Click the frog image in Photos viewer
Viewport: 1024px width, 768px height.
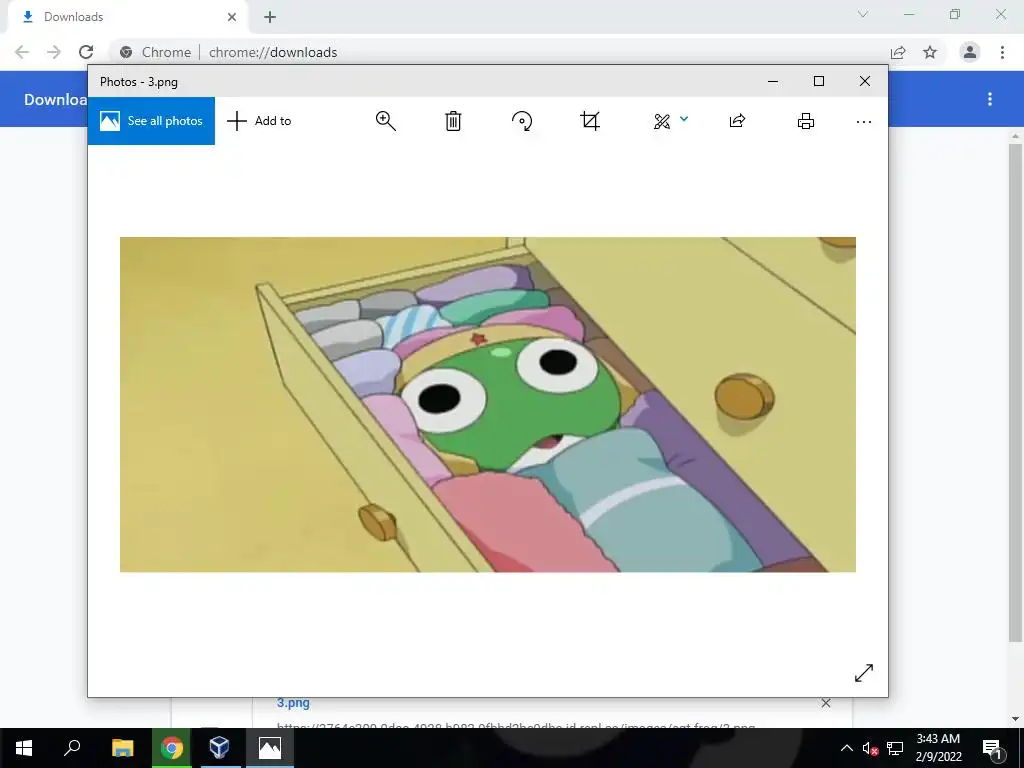click(488, 404)
